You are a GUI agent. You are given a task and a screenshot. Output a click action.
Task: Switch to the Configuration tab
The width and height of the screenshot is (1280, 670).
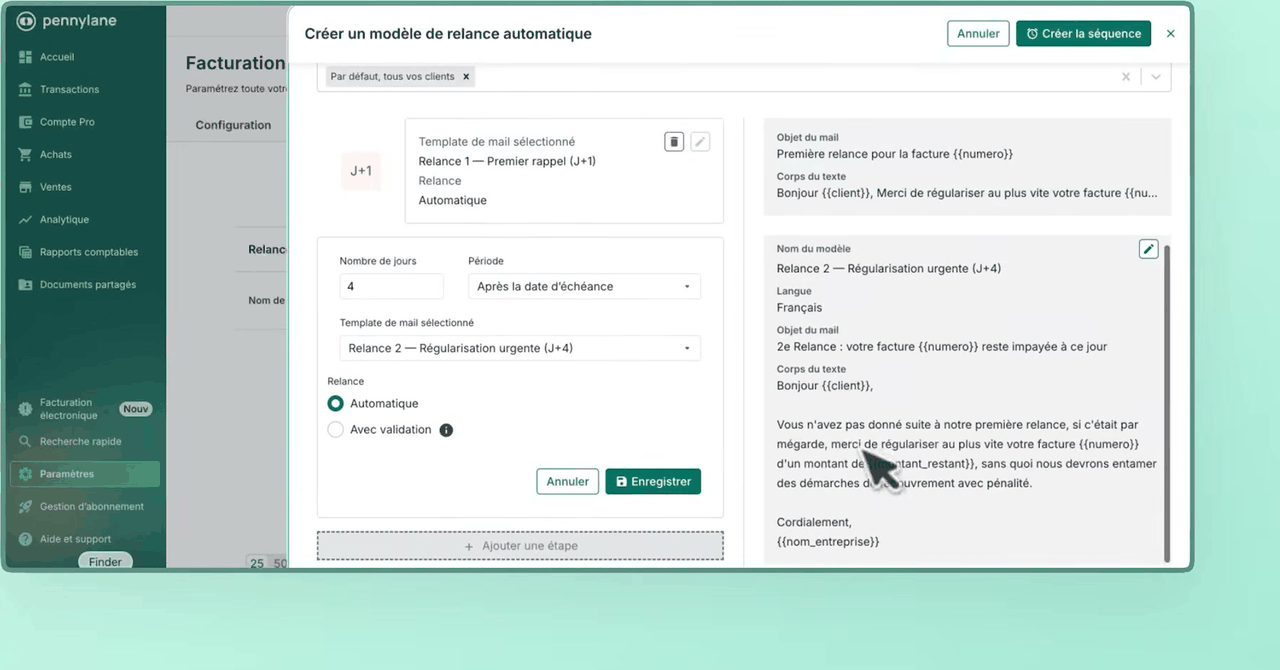pos(233,125)
